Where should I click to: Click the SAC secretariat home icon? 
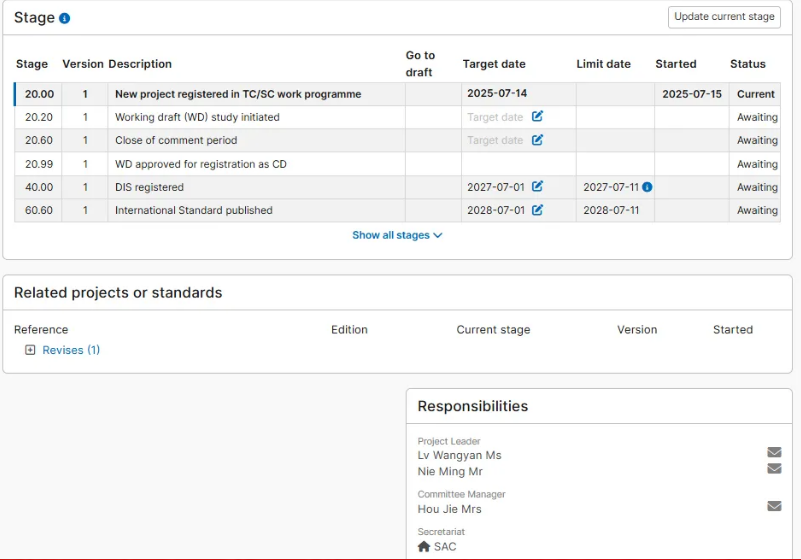(424, 547)
